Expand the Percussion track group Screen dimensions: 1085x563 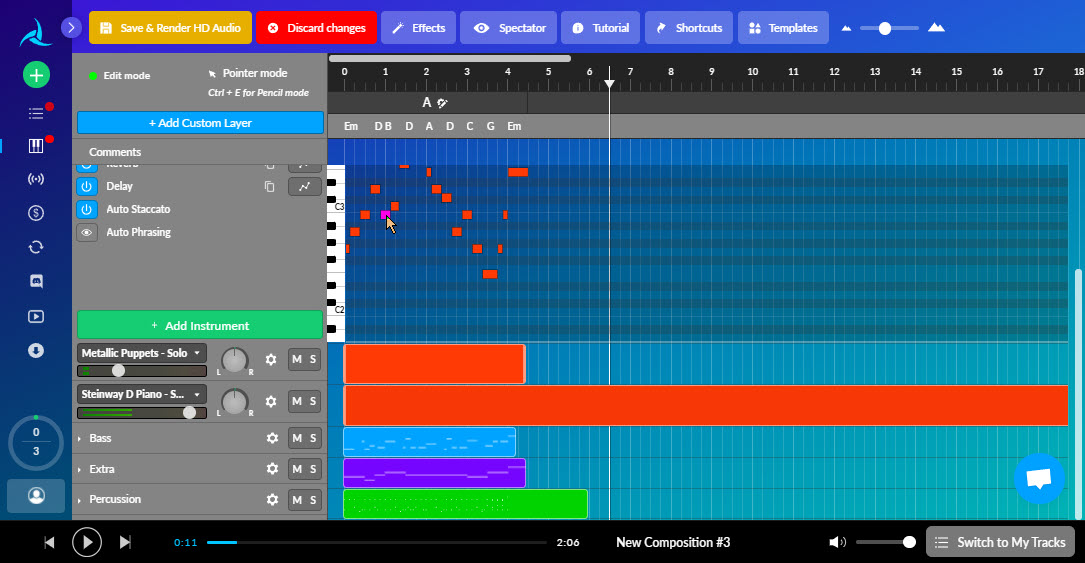click(x=80, y=499)
